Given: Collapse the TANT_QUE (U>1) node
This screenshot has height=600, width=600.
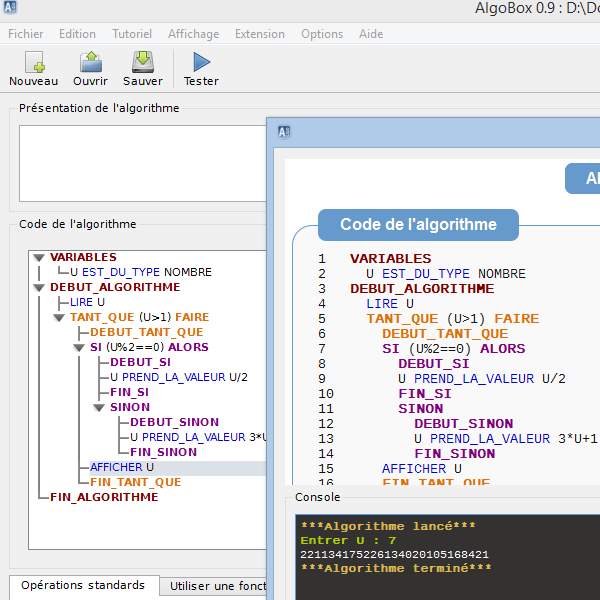Looking at the screenshot, I should click(x=59, y=317).
